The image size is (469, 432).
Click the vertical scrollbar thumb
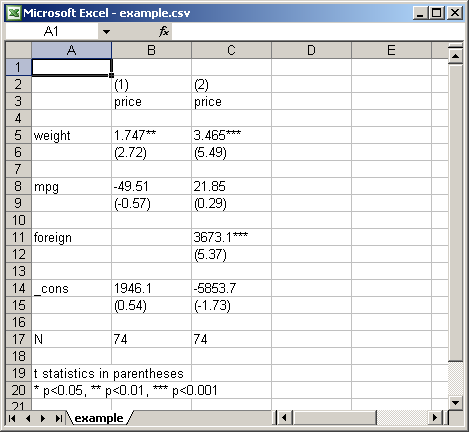pyautogui.click(x=455, y=213)
